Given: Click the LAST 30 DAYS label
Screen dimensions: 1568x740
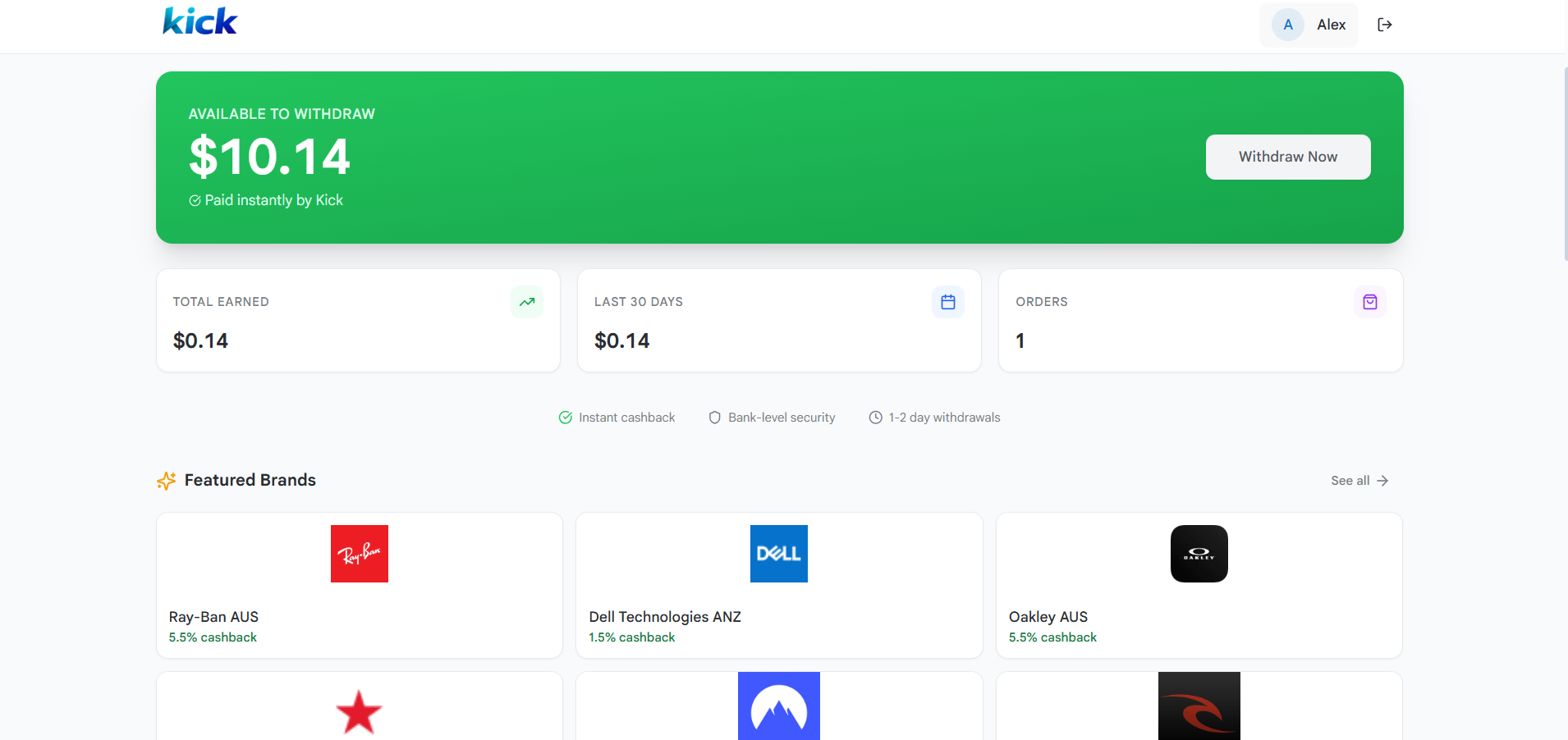Looking at the screenshot, I should pos(639,302).
